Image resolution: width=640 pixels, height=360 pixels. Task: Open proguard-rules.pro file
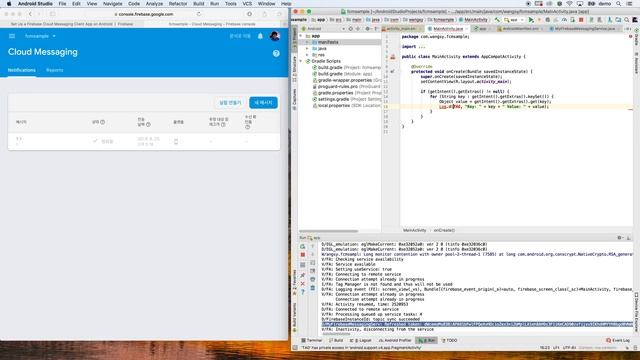(347, 87)
